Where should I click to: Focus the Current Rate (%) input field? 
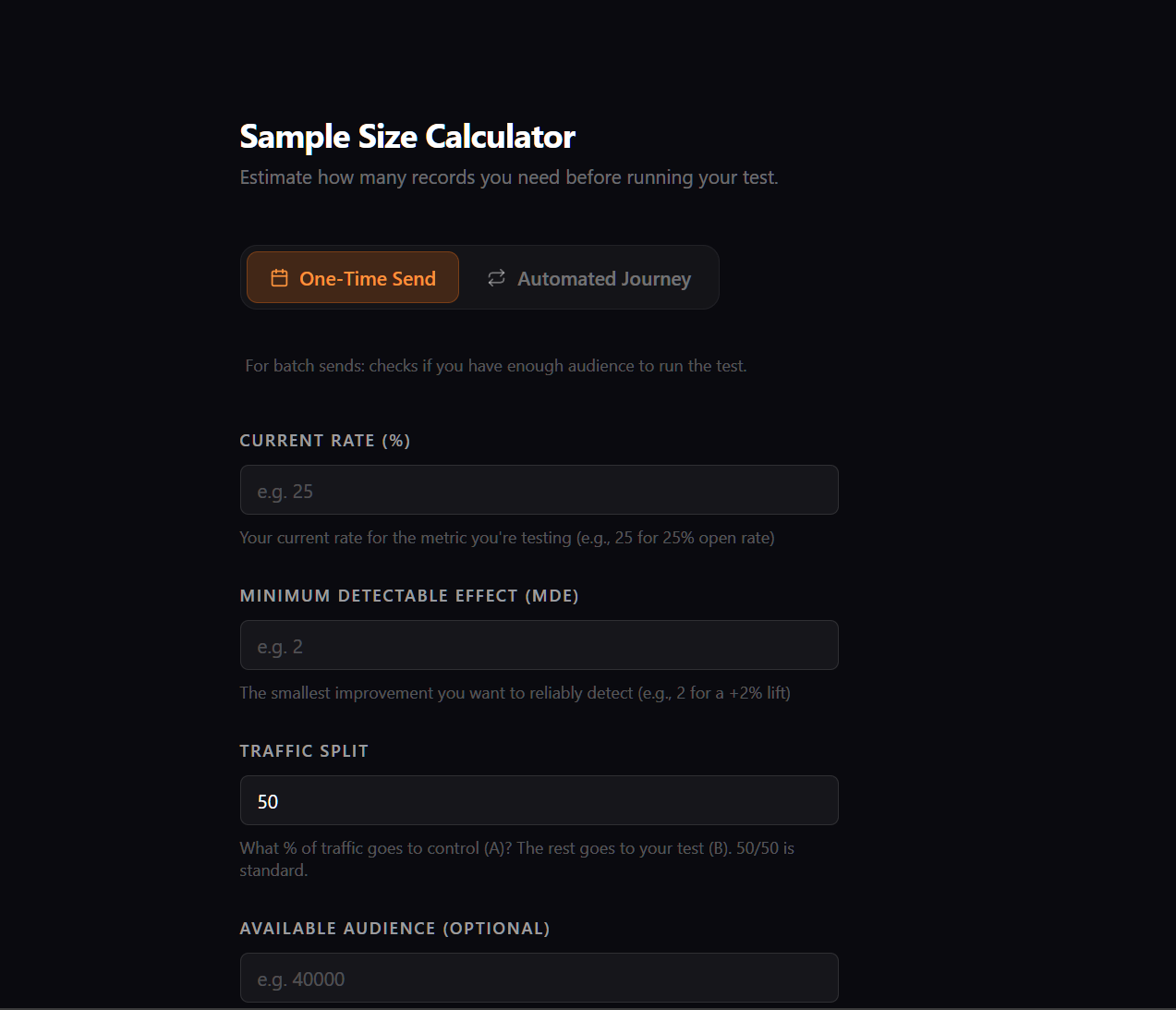tap(539, 491)
